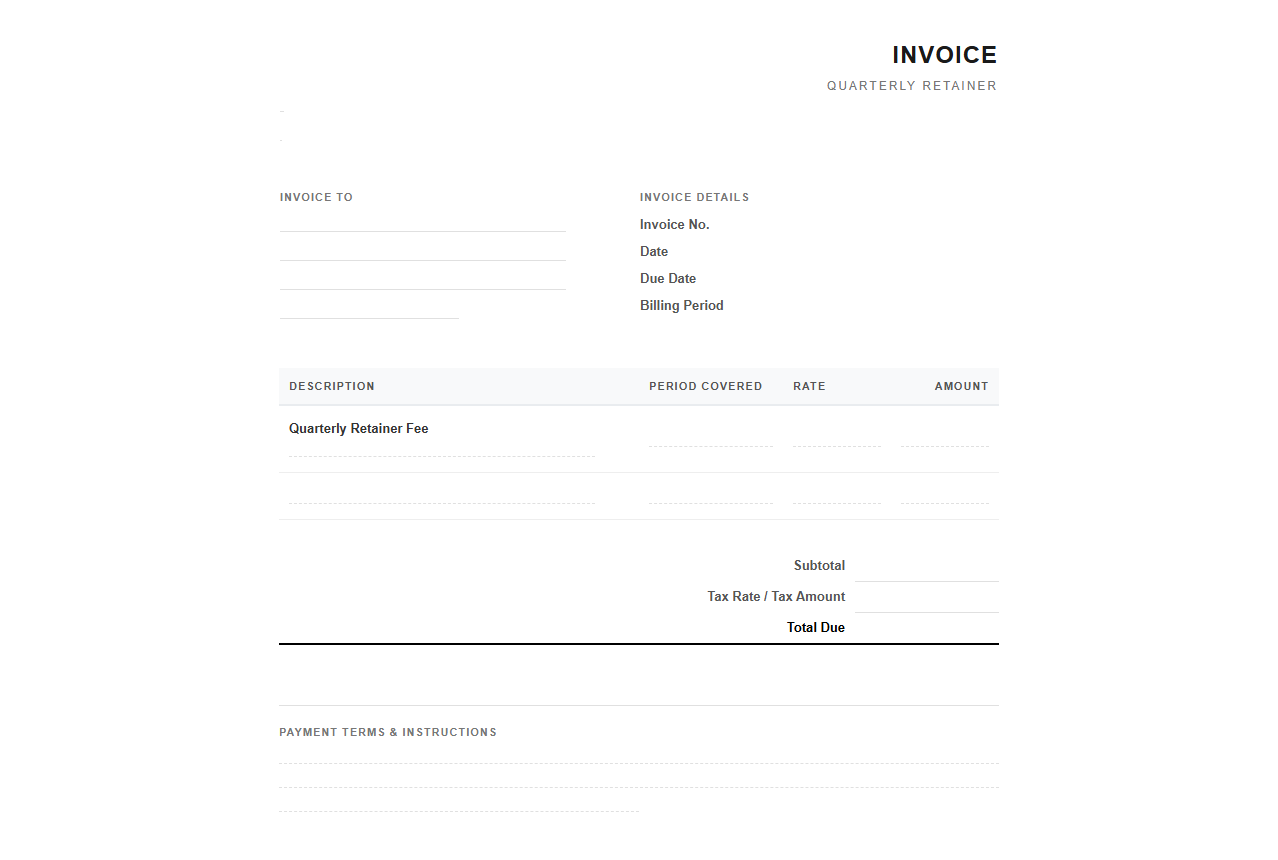Viewport: 1278px width, 860px height.
Task: Click the DESCRIPTION column header
Action: 332,386
